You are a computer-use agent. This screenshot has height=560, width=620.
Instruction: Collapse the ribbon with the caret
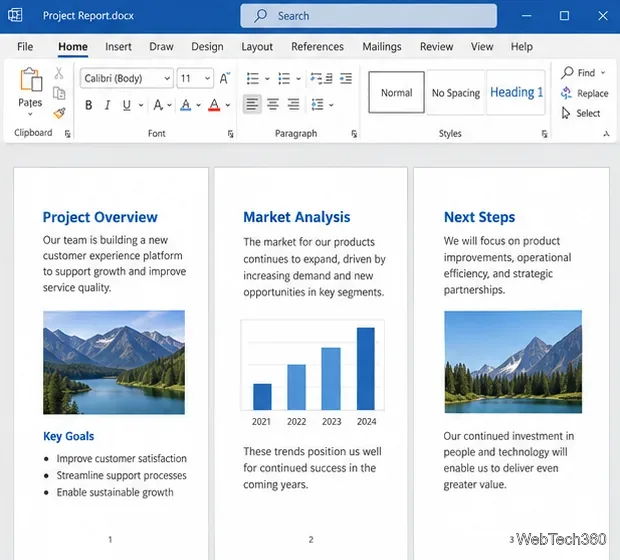pos(606,134)
